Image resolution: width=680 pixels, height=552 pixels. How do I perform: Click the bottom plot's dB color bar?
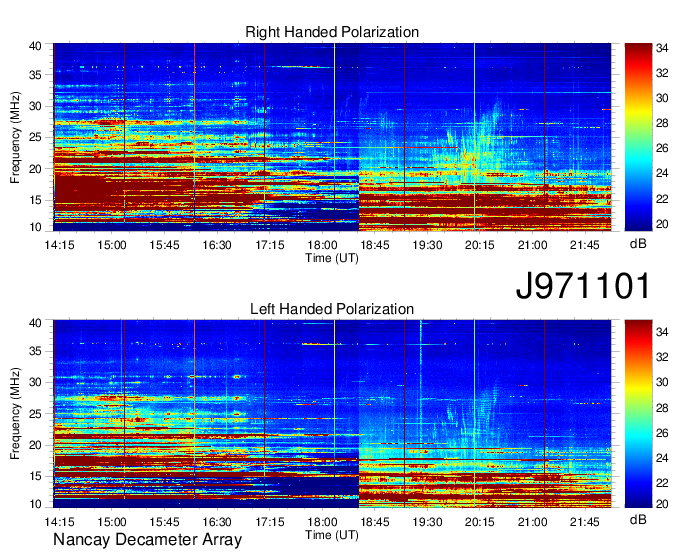[638, 414]
